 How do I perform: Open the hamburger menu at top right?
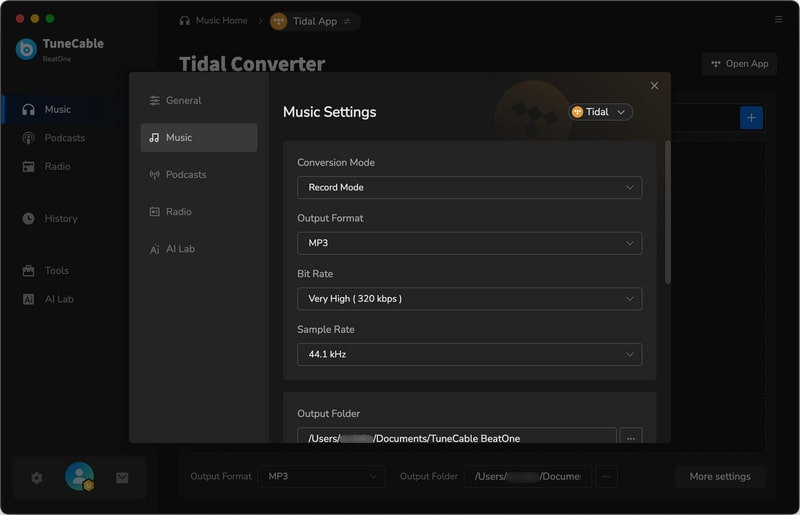click(x=778, y=19)
